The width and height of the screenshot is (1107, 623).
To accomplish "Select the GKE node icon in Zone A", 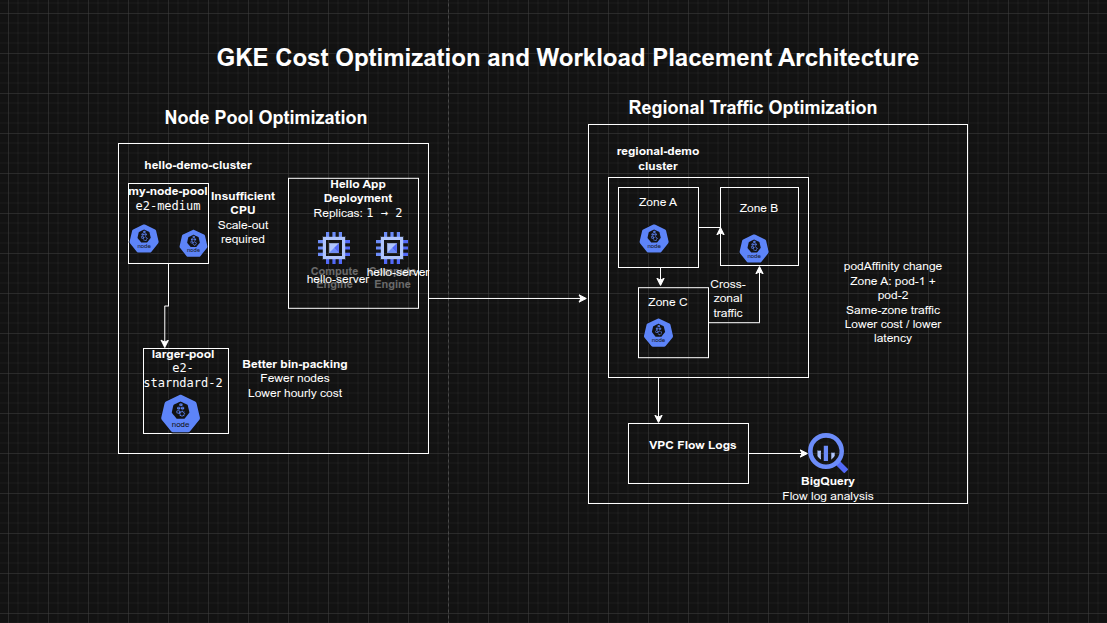I will point(656,239).
